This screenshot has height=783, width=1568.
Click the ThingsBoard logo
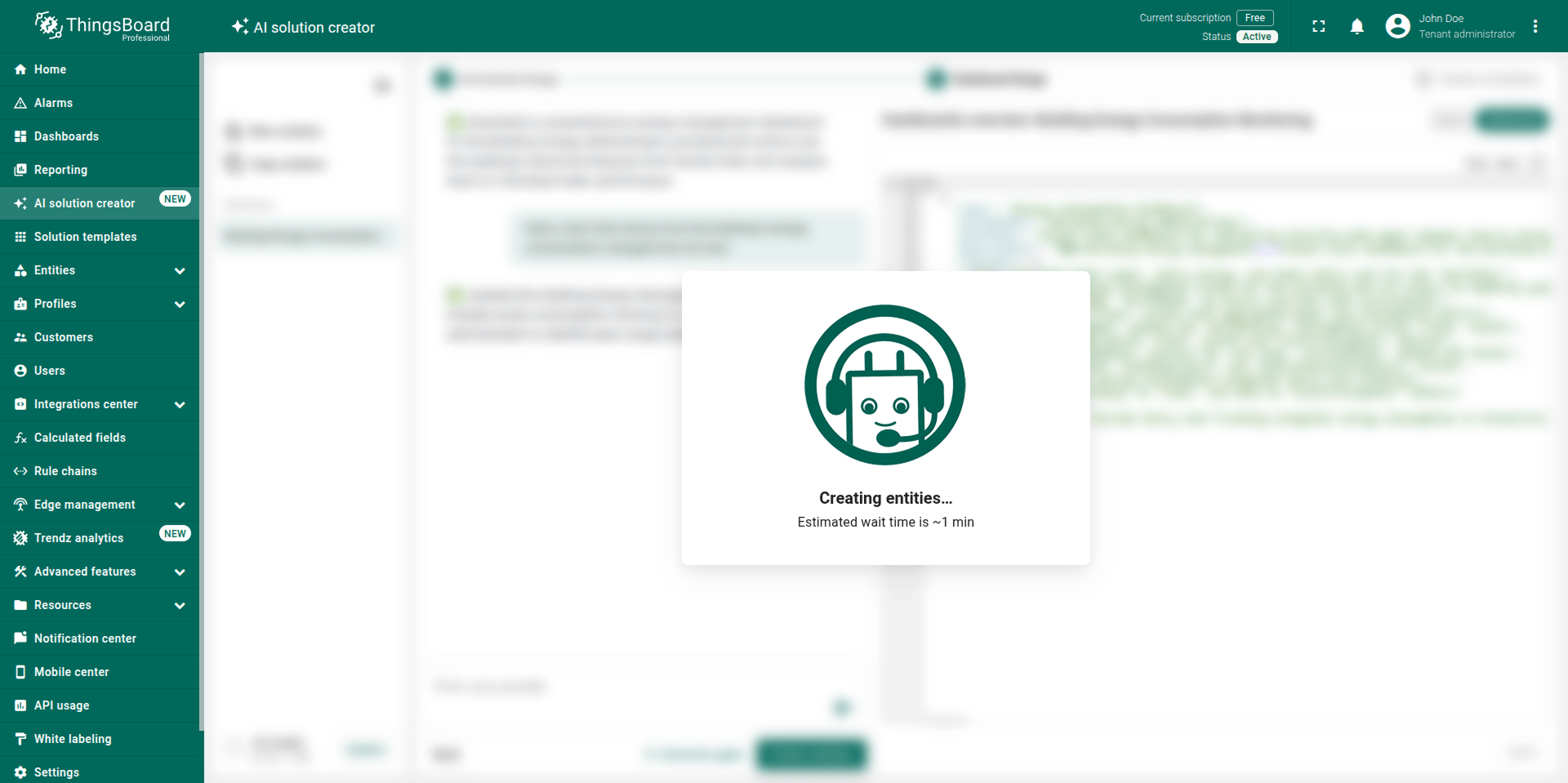click(x=102, y=26)
